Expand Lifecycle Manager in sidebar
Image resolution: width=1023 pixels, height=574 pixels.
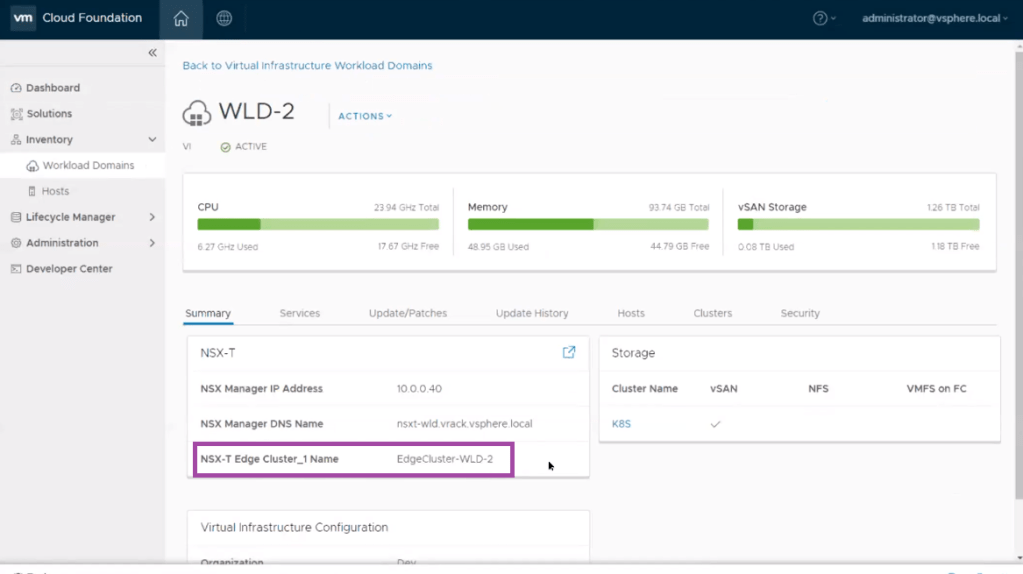pyautogui.click(x=152, y=217)
